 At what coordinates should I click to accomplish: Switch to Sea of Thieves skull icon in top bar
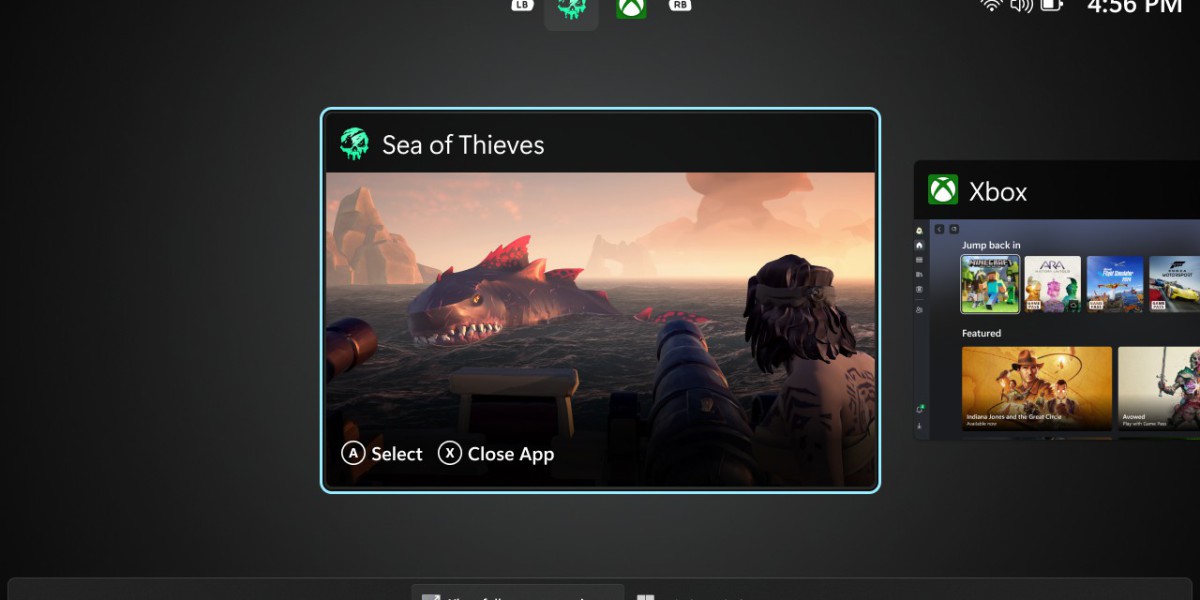[571, 8]
